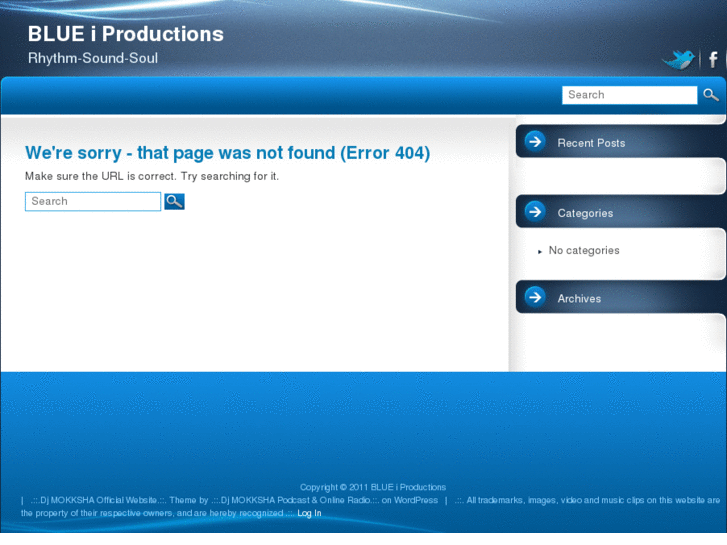Viewport: 727px width, 545px height.
Task: Open the Dj MOKKSHA Podcast & Online Radio link
Action: pyautogui.click(x=295, y=500)
